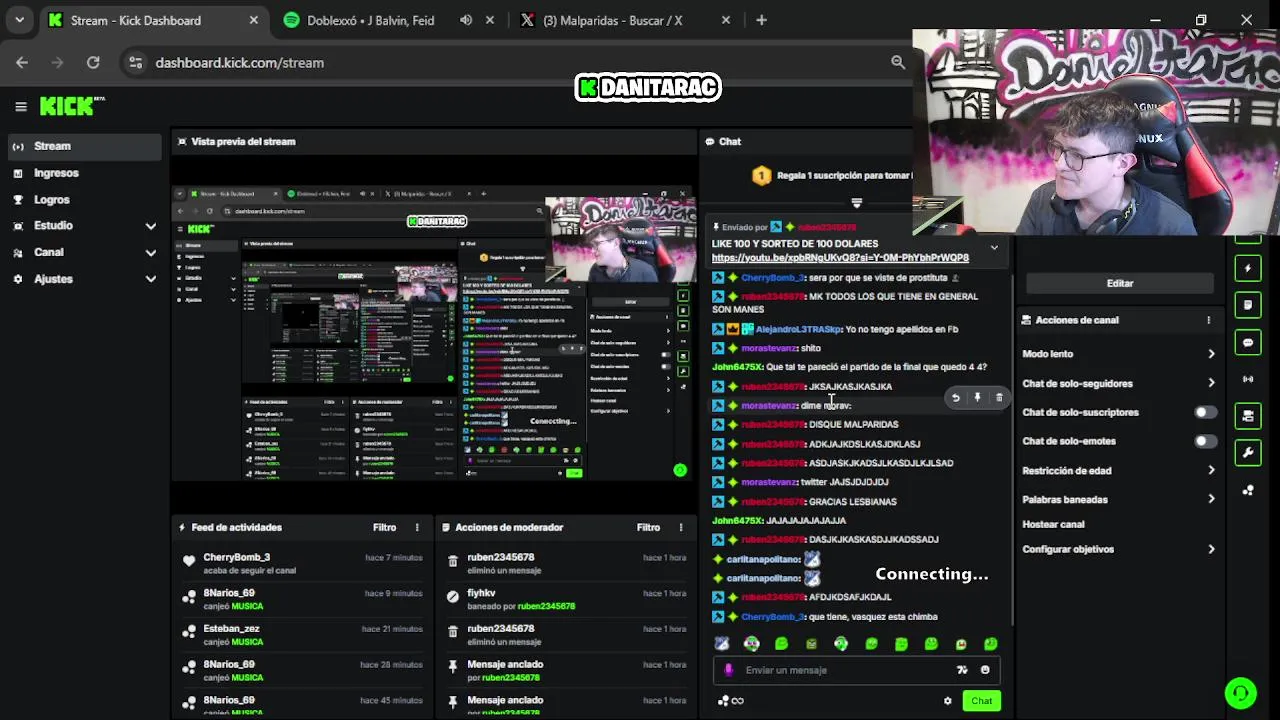Select Logros in the sidebar
The image size is (1280, 720).
[x=83, y=199]
